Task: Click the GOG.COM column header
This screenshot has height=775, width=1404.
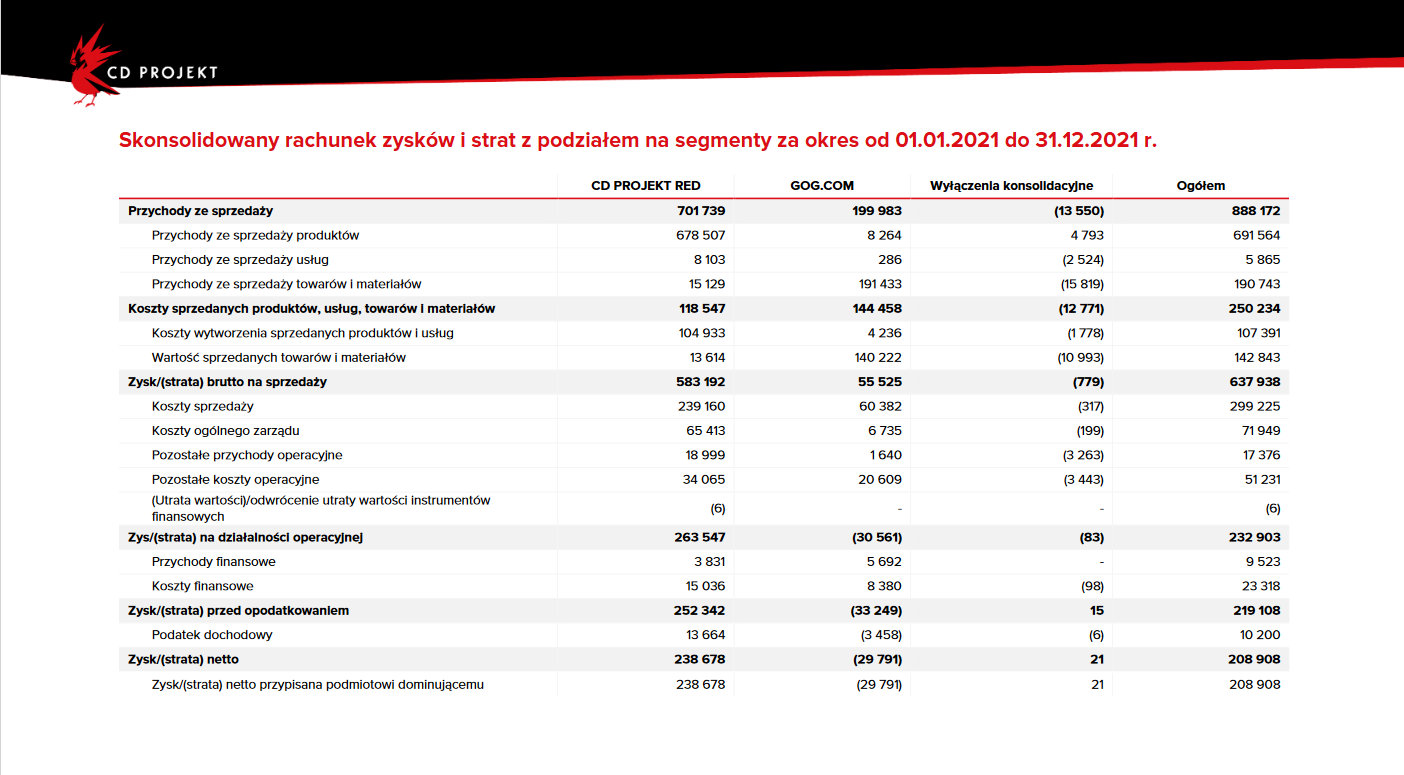Action: point(822,186)
